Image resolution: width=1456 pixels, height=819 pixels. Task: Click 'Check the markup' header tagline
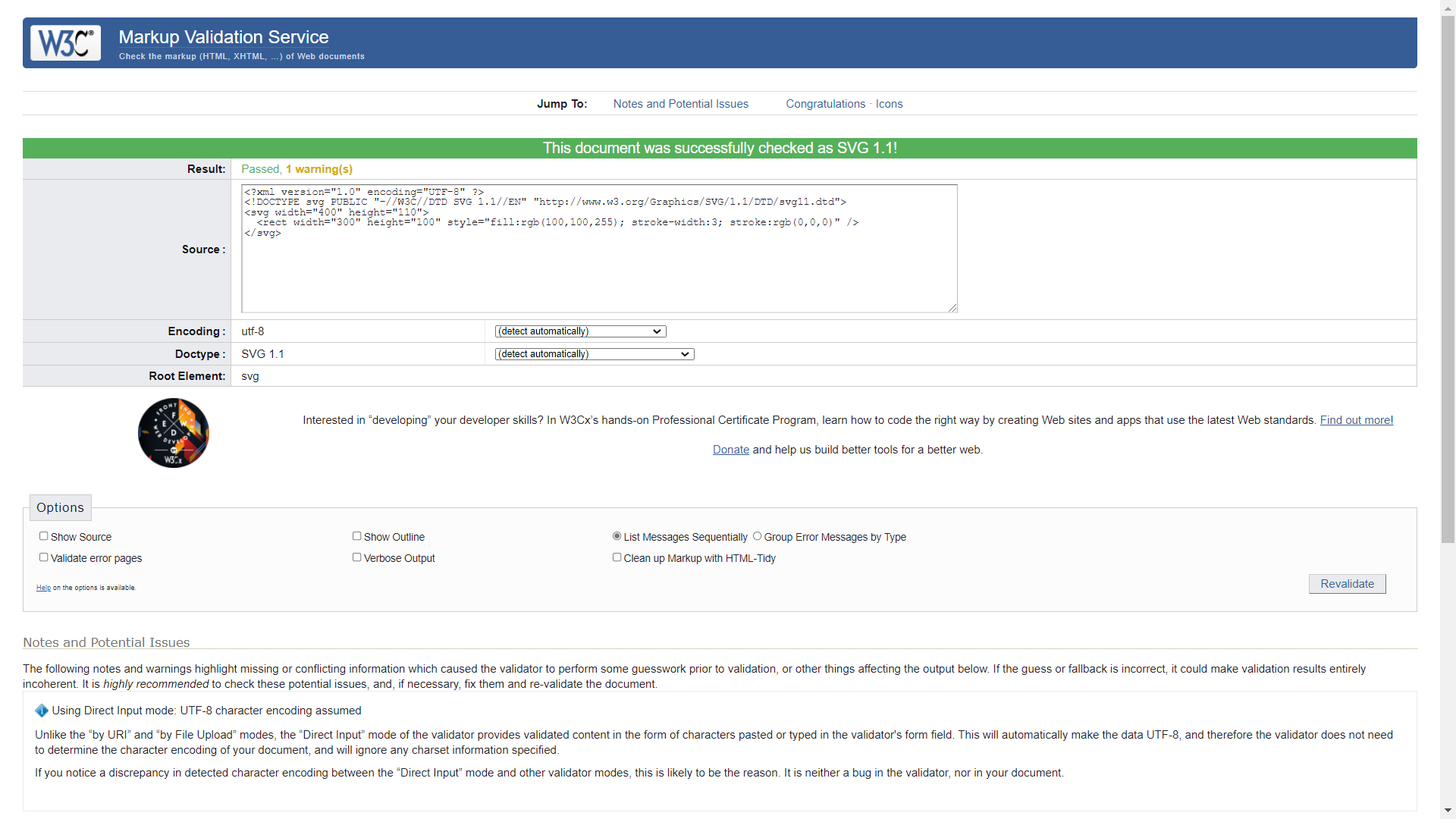(241, 56)
